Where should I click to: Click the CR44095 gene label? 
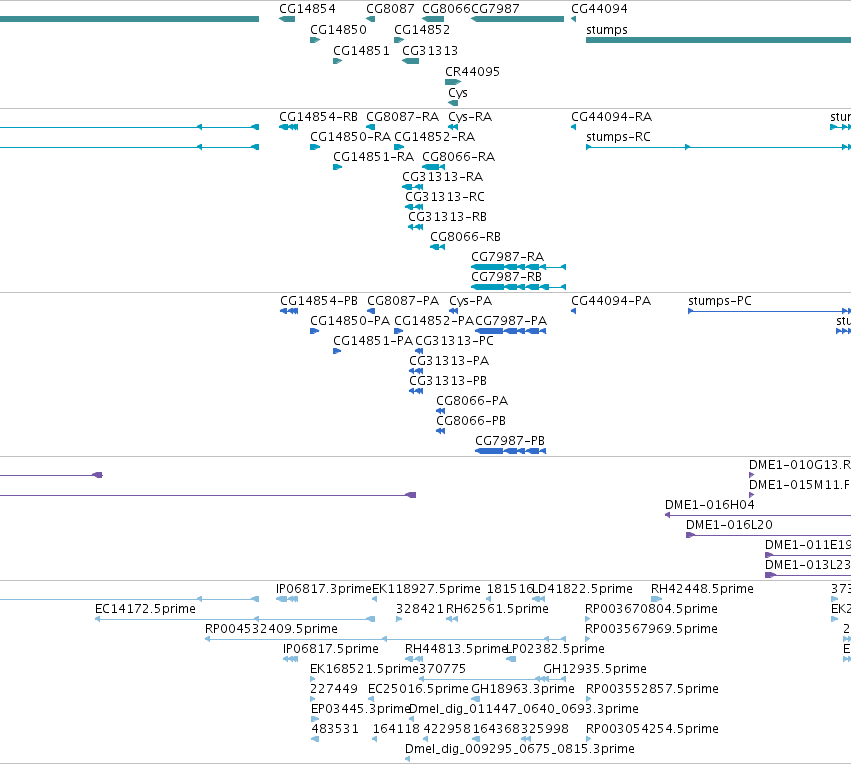tap(472, 72)
